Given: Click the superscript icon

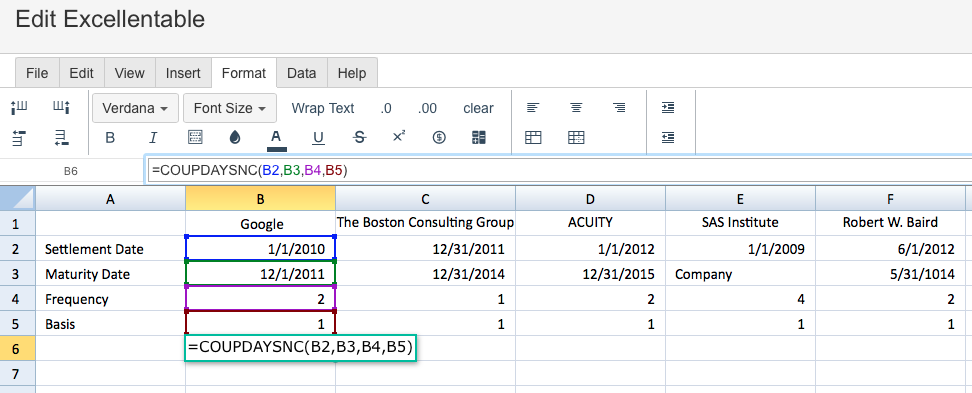Looking at the screenshot, I should [x=399, y=136].
